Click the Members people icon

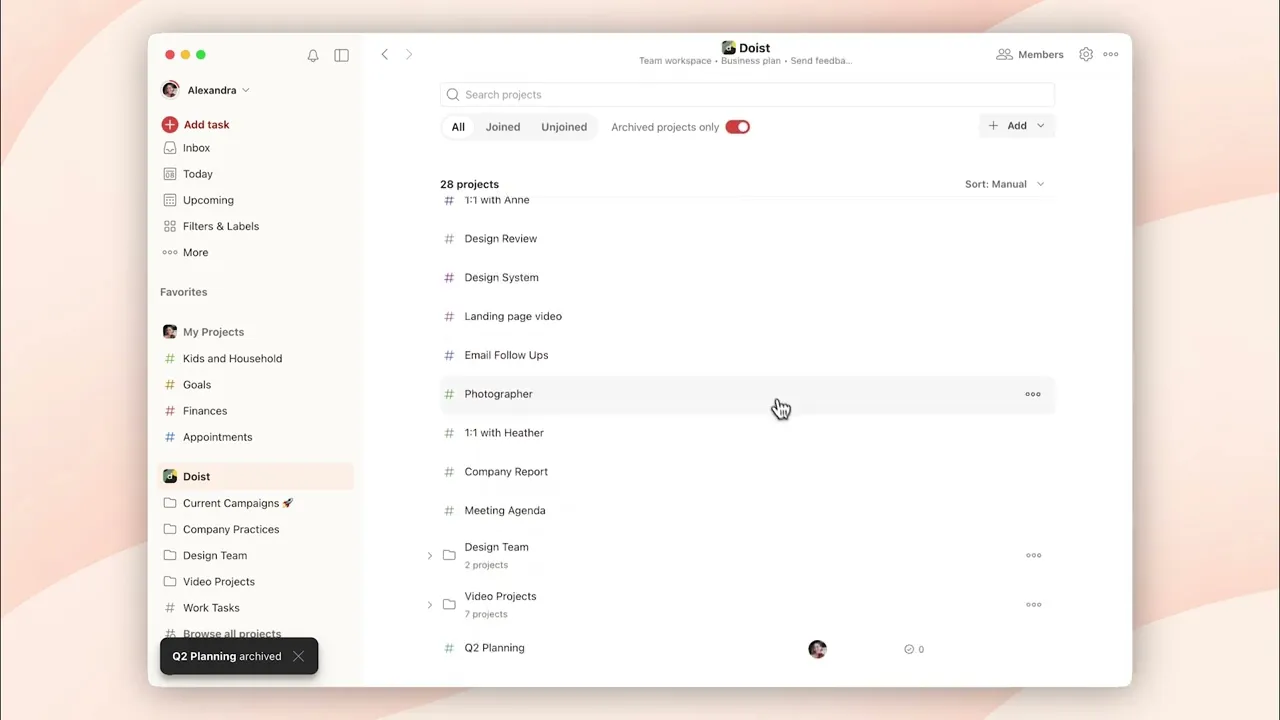[1004, 54]
